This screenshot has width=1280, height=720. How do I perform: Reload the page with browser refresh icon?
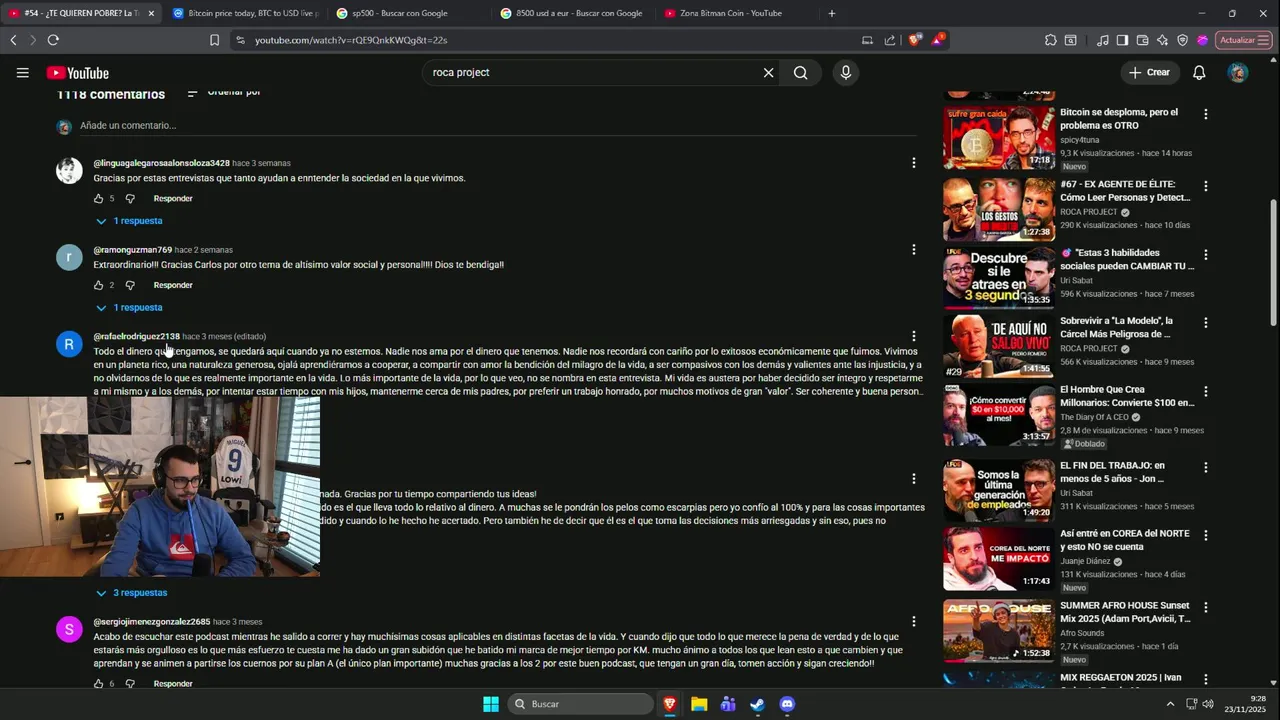53,40
